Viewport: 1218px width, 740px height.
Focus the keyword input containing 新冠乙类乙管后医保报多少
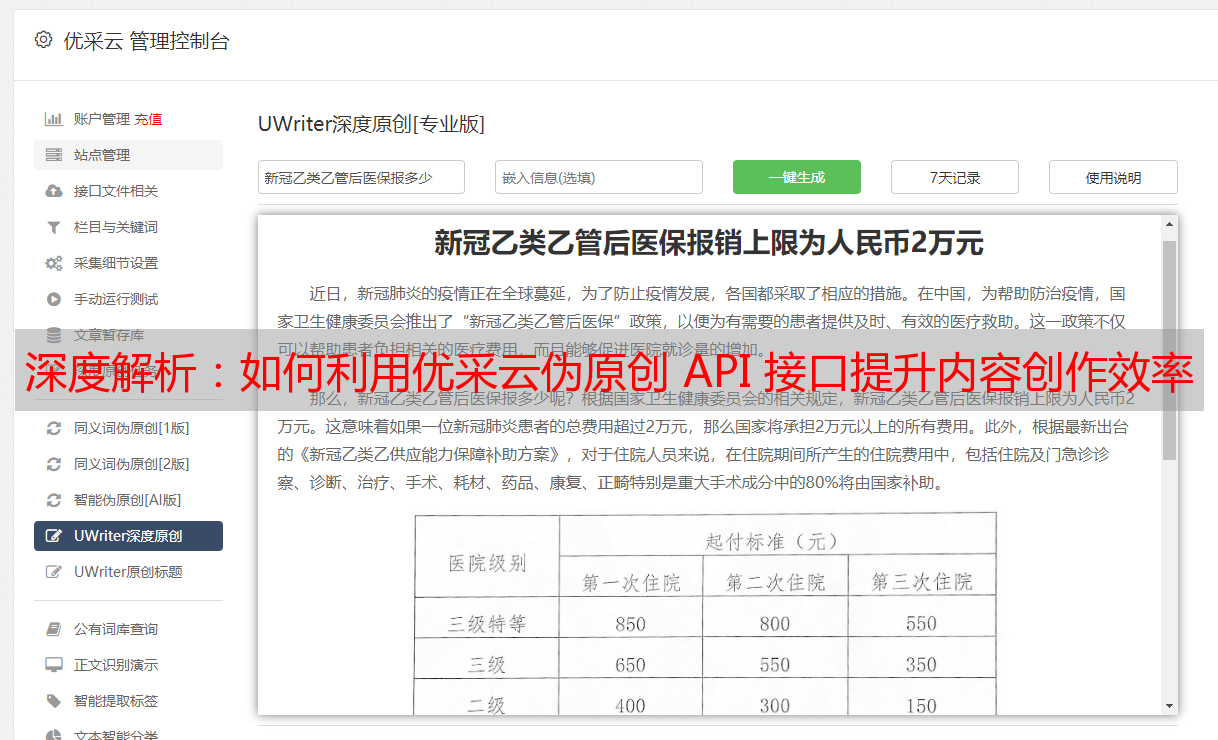(x=361, y=177)
